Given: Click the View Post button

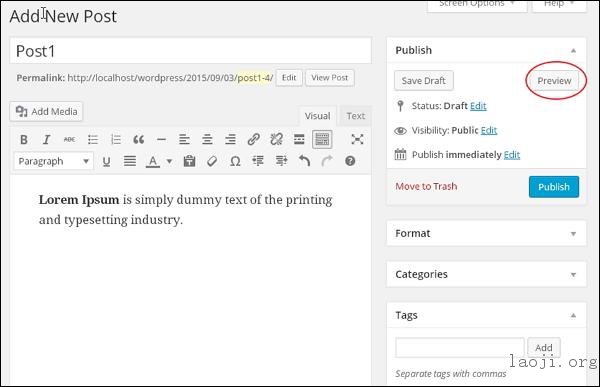Looking at the screenshot, I should [329, 78].
